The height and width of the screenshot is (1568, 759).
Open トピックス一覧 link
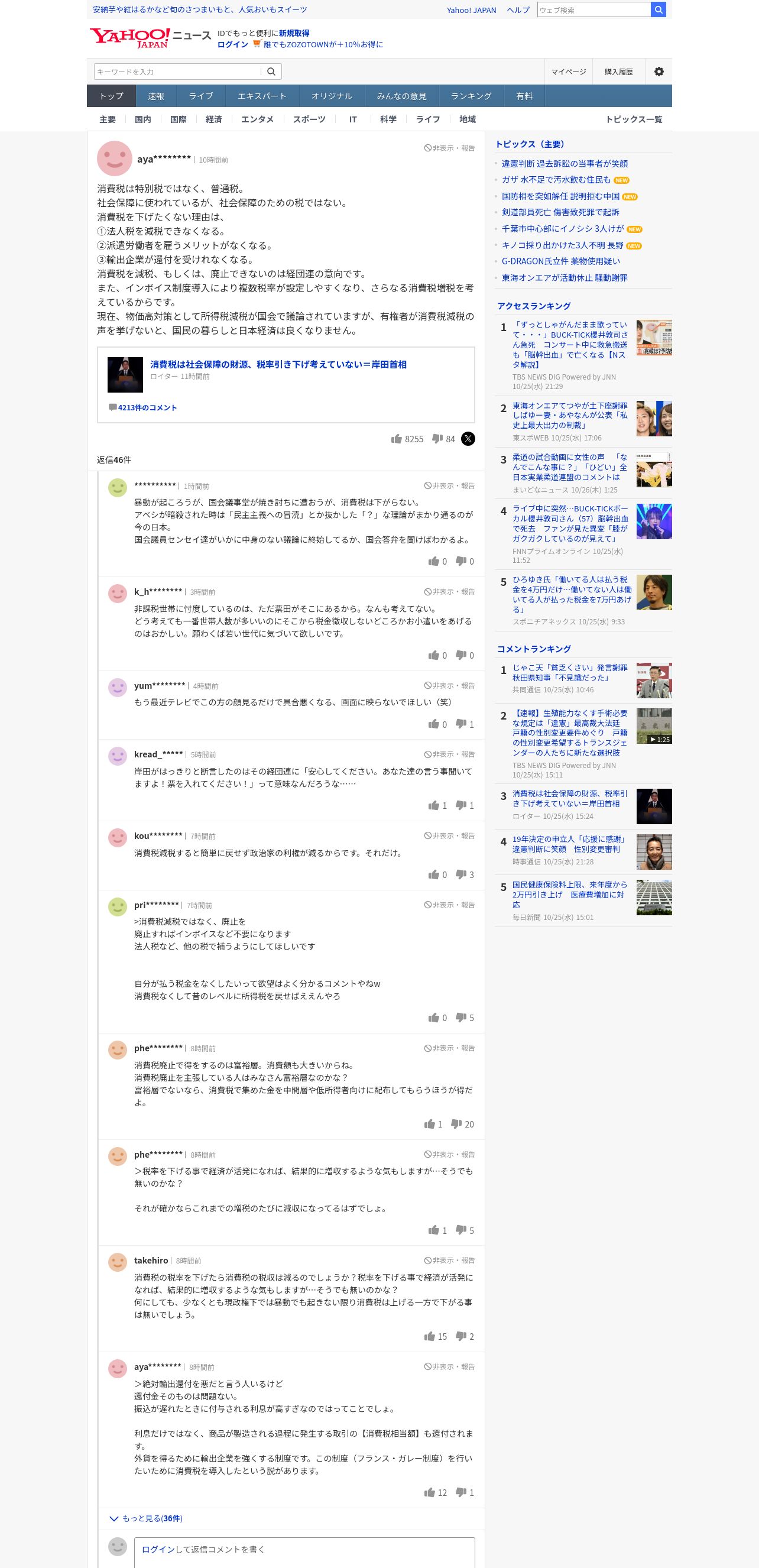[634, 119]
